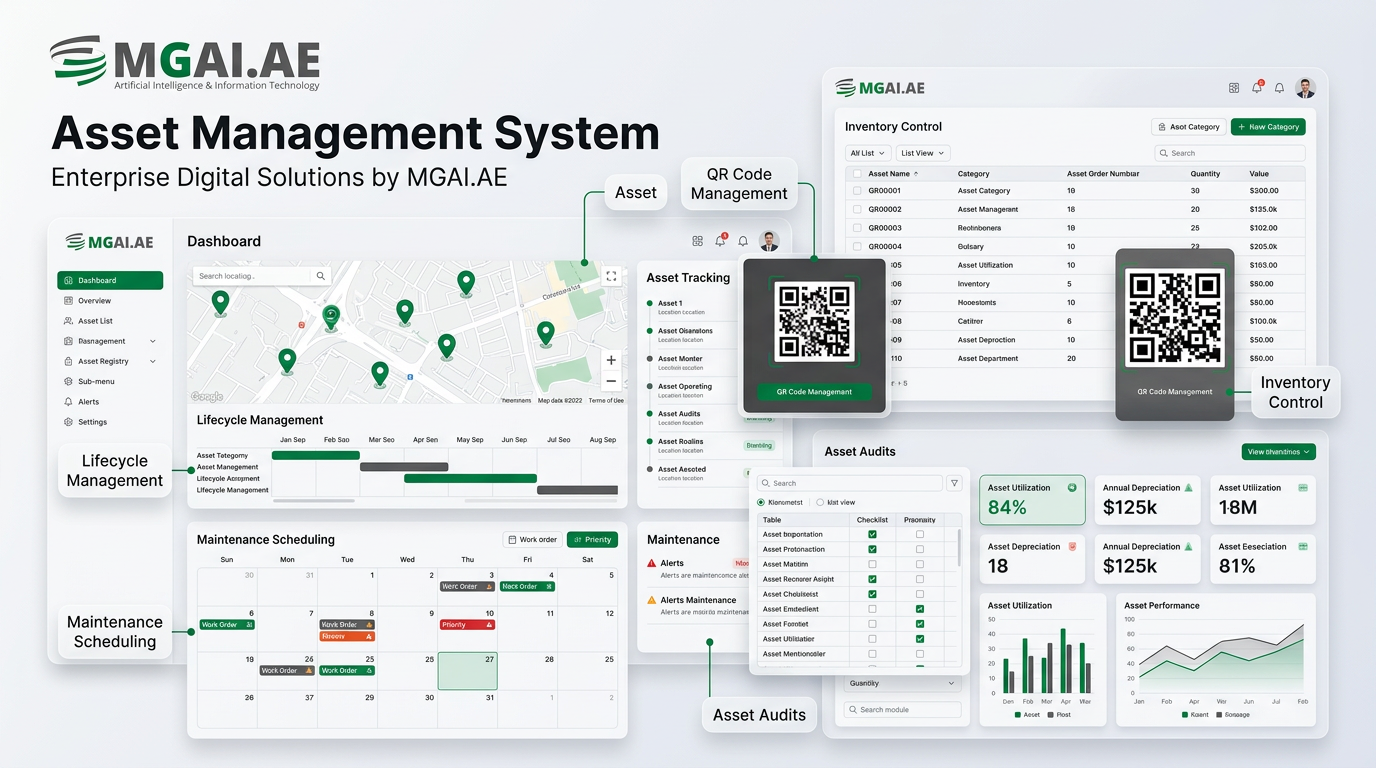
Task: Expand the Asset Registry chevron in sidebar
Action: pyautogui.click(x=153, y=361)
